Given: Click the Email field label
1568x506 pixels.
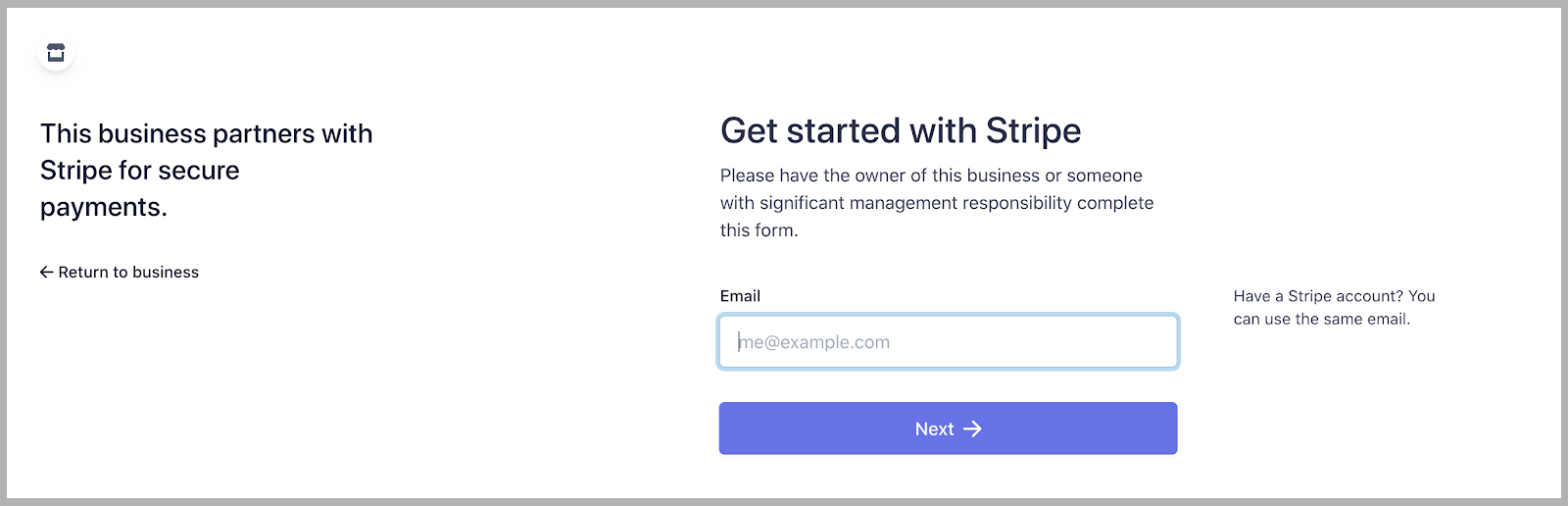Looking at the screenshot, I should pos(740,295).
